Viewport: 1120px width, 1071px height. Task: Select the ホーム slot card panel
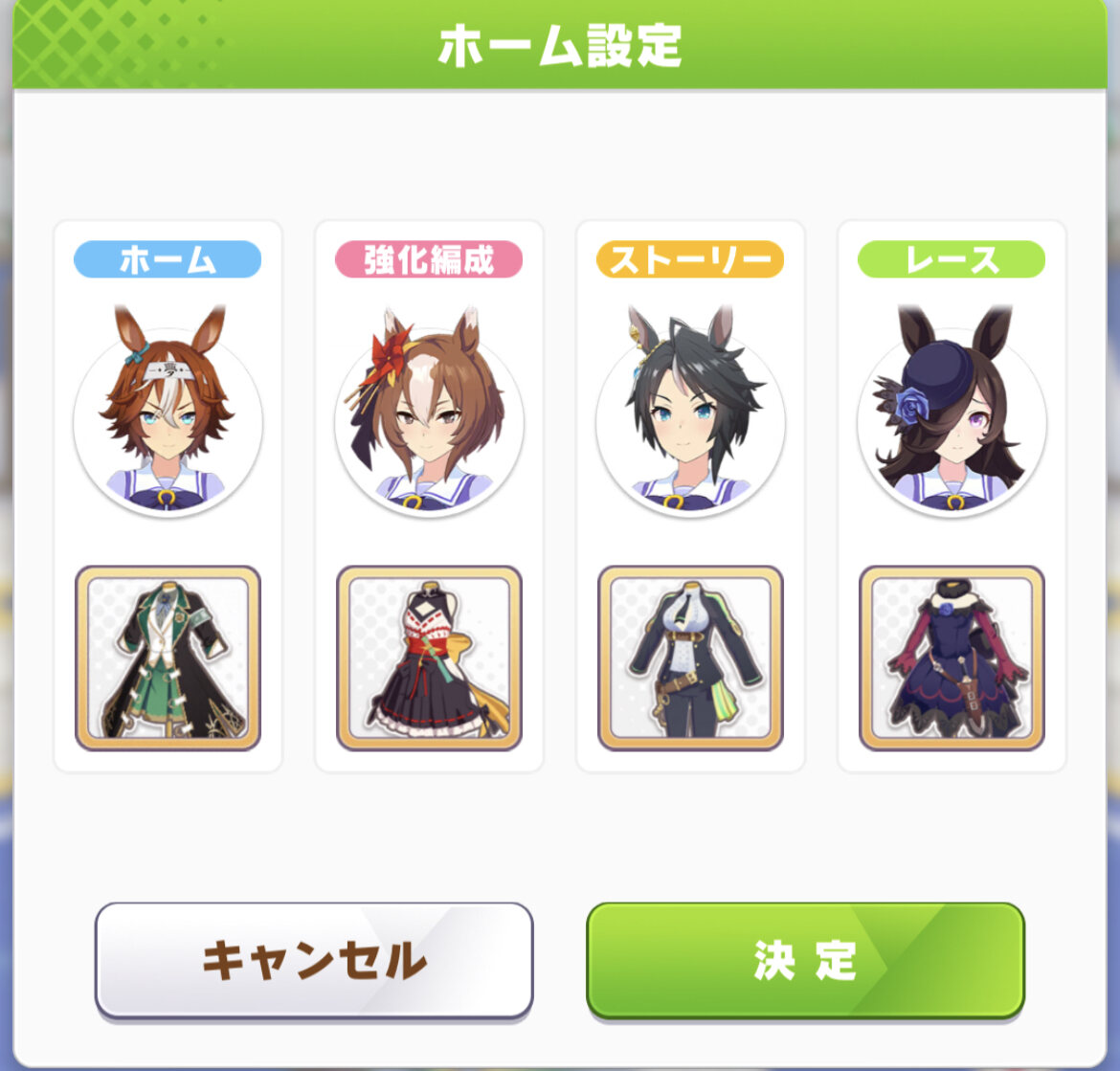coord(168,496)
